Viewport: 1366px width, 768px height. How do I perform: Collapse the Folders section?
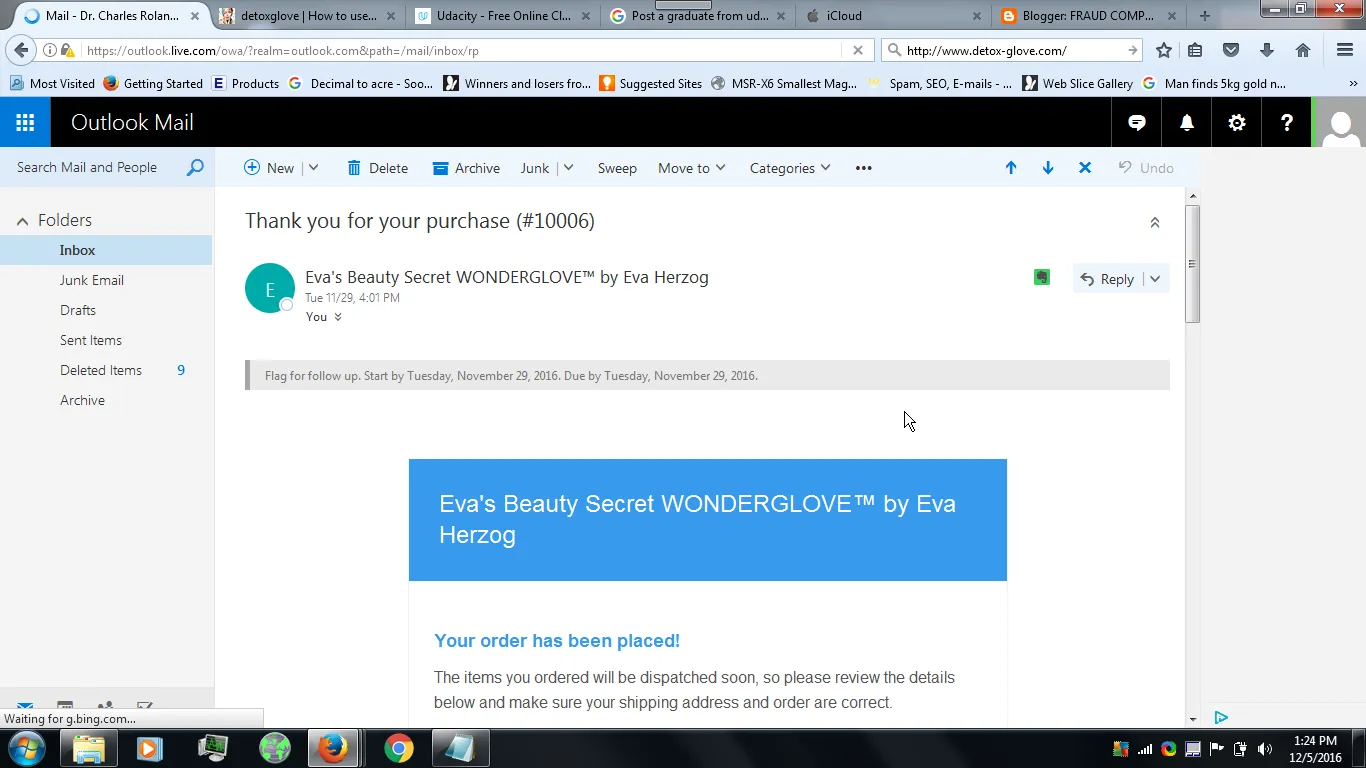pos(22,220)
